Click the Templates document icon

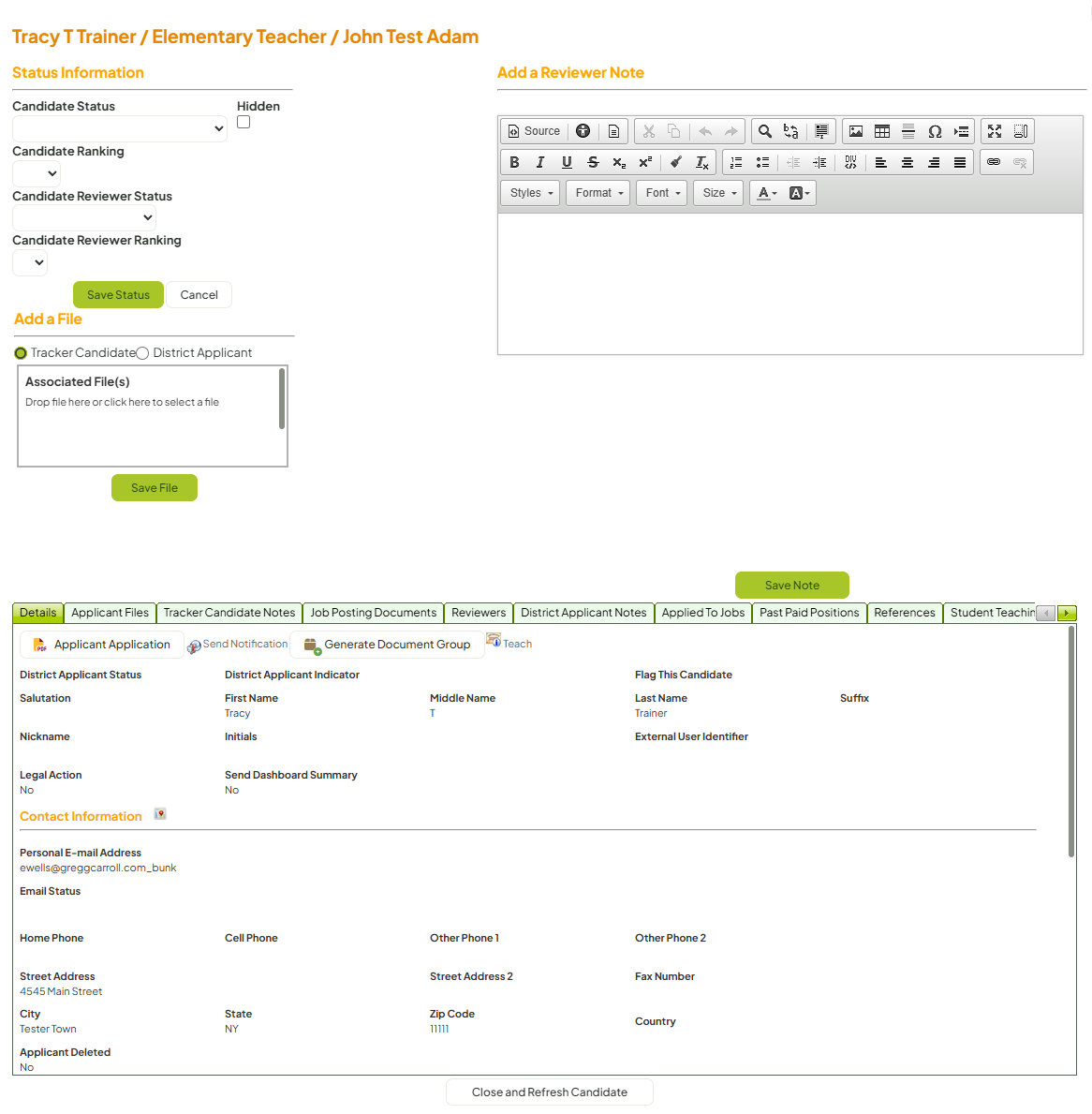(613, 131)
